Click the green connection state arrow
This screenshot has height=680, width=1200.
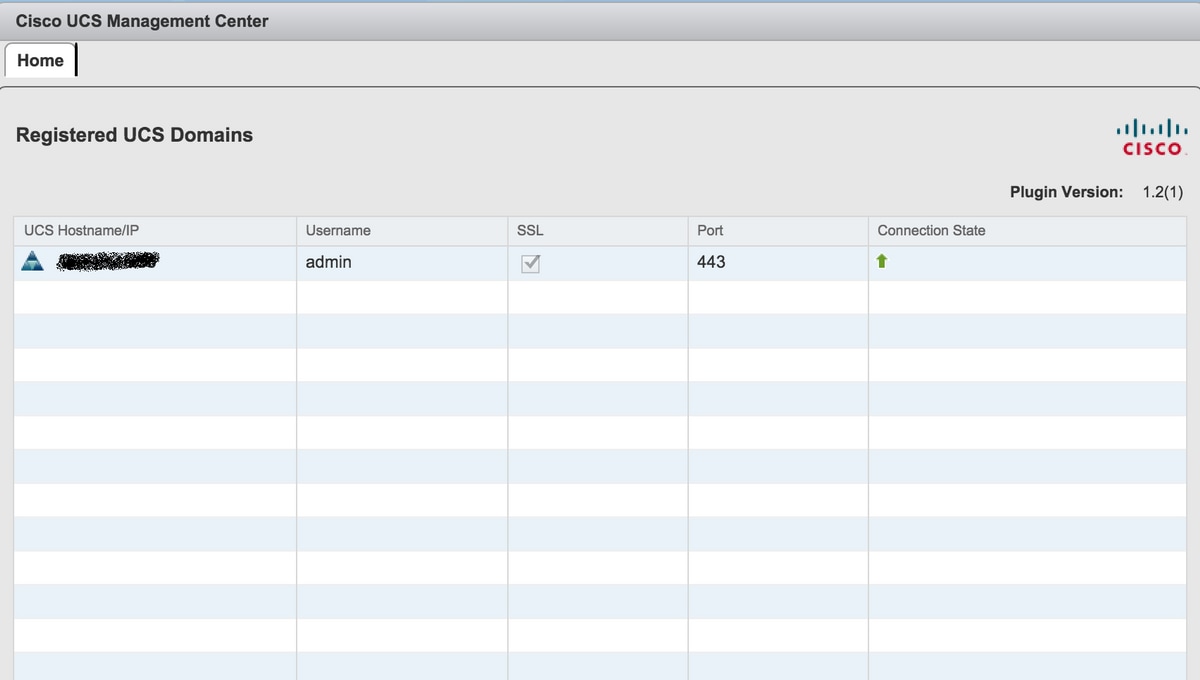tap(883, 262)
